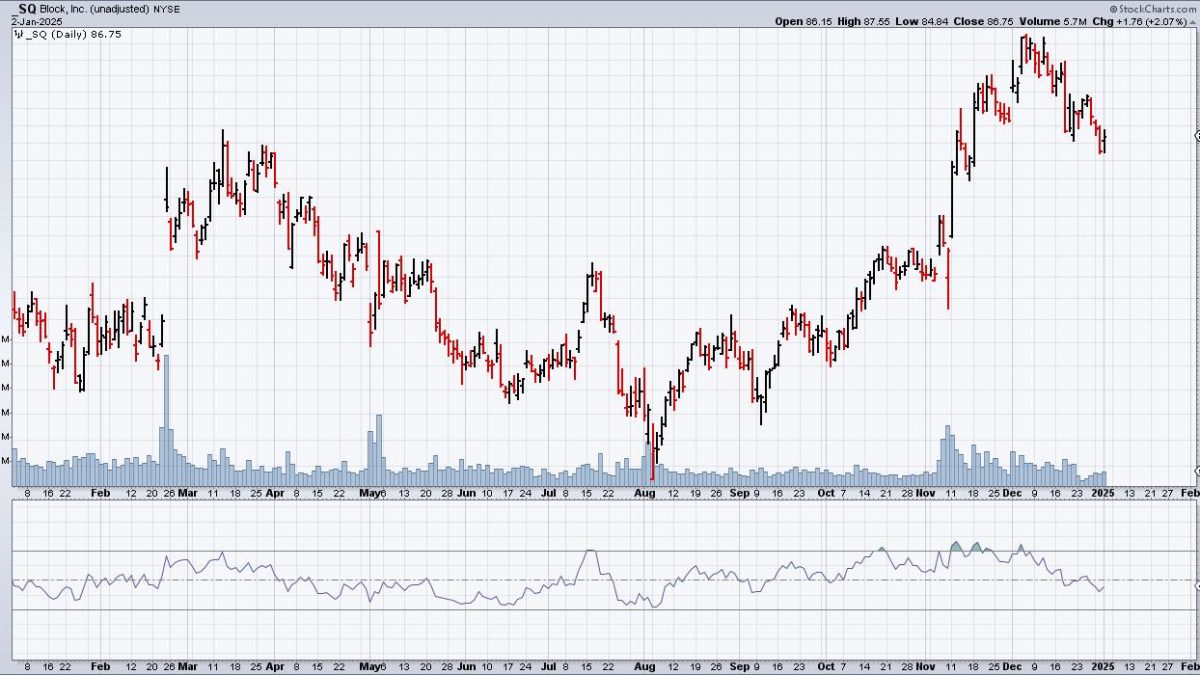Click the 2025 label on the indicator panel date axis

(x=1102, y=665)
